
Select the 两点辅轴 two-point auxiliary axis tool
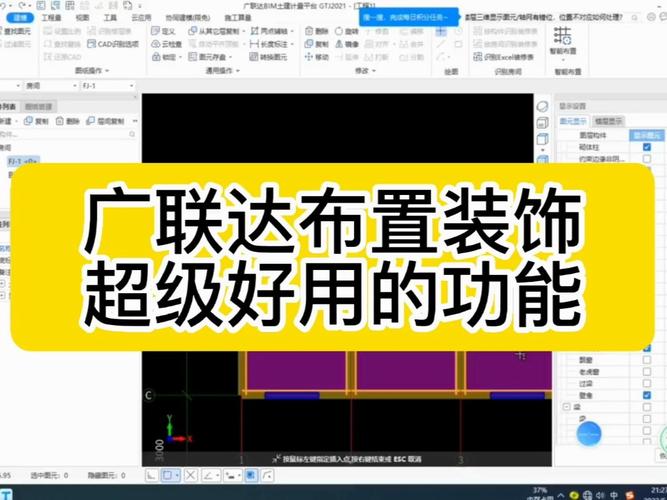(x=269, y=31)
